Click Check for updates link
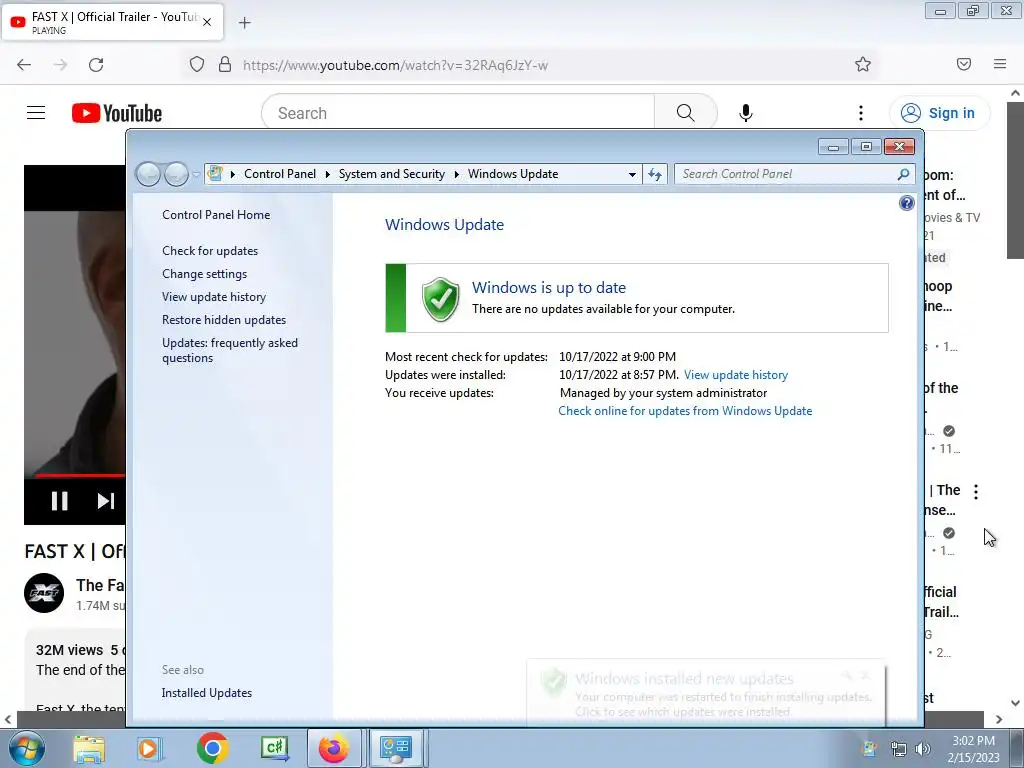1024x768 pixels. (x=210, y=251)
